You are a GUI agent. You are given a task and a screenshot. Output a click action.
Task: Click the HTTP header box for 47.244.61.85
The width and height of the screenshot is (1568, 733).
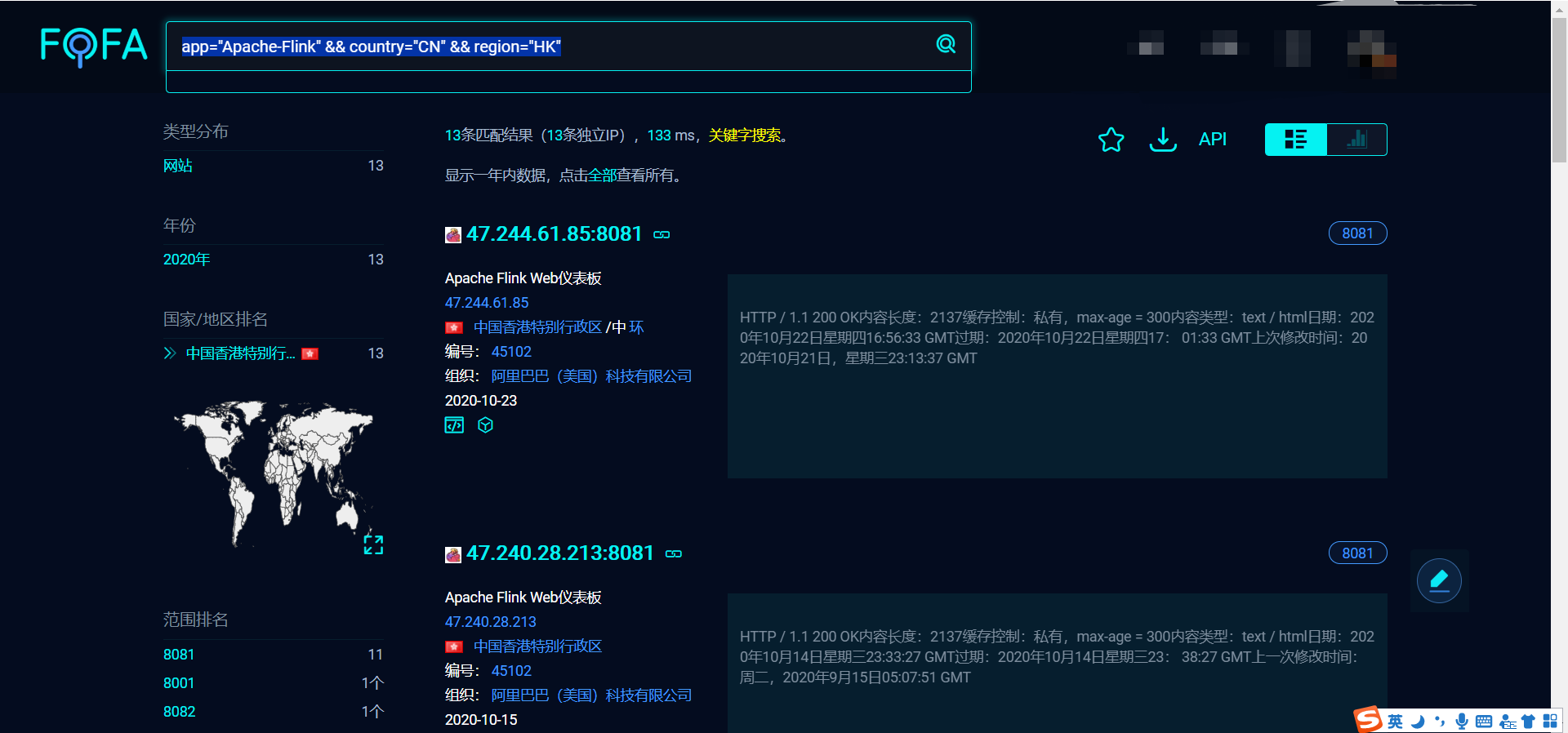(x=1057, y=376)
